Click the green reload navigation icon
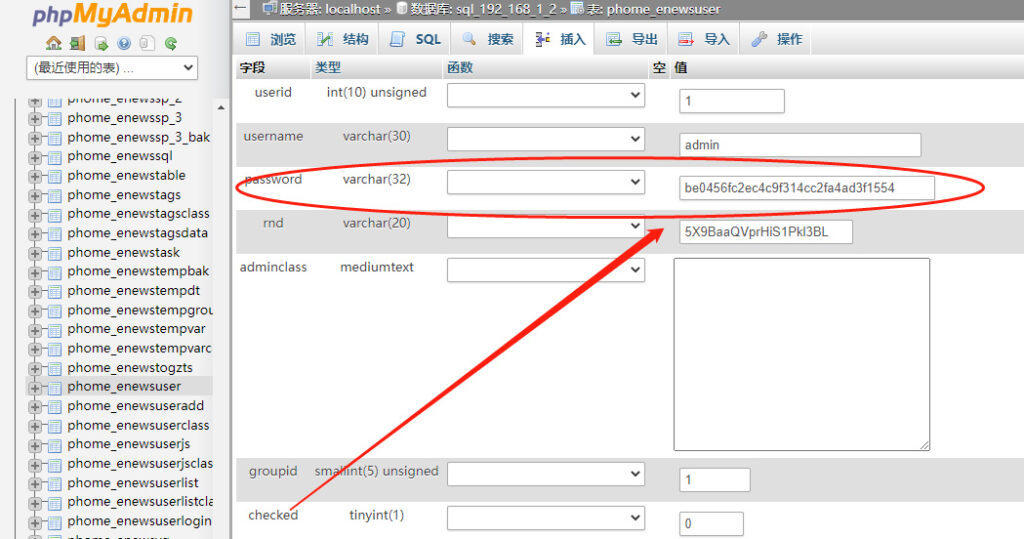The height and width of the screenshot is (539, 1024). pos(171,43)
